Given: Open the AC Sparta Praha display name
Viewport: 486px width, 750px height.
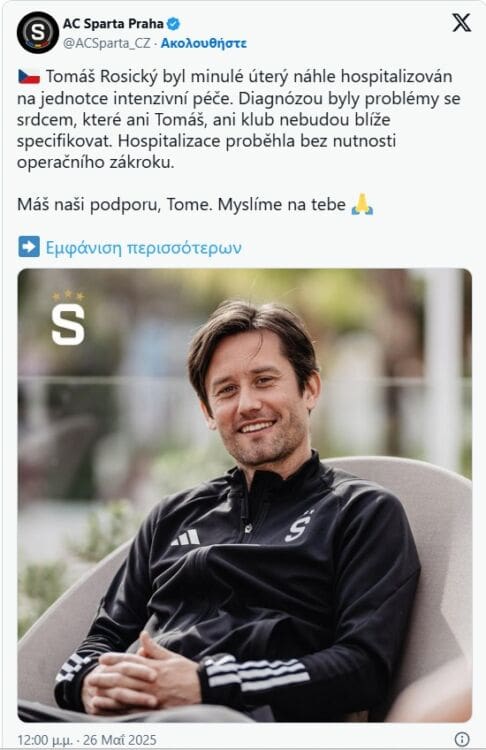Looking at the screenshot, I should pos(113,23).
